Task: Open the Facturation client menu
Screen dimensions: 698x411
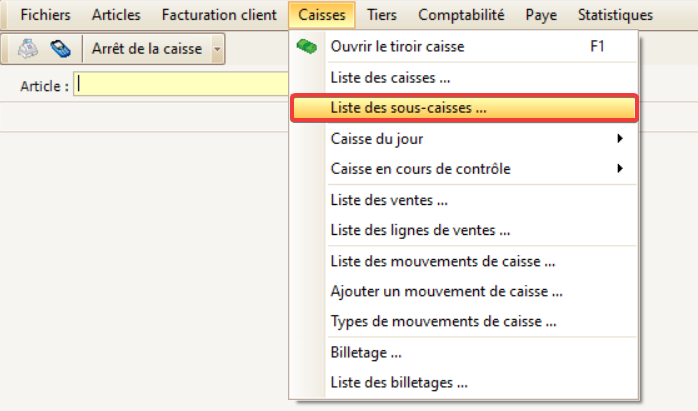Action: [219, 15]
